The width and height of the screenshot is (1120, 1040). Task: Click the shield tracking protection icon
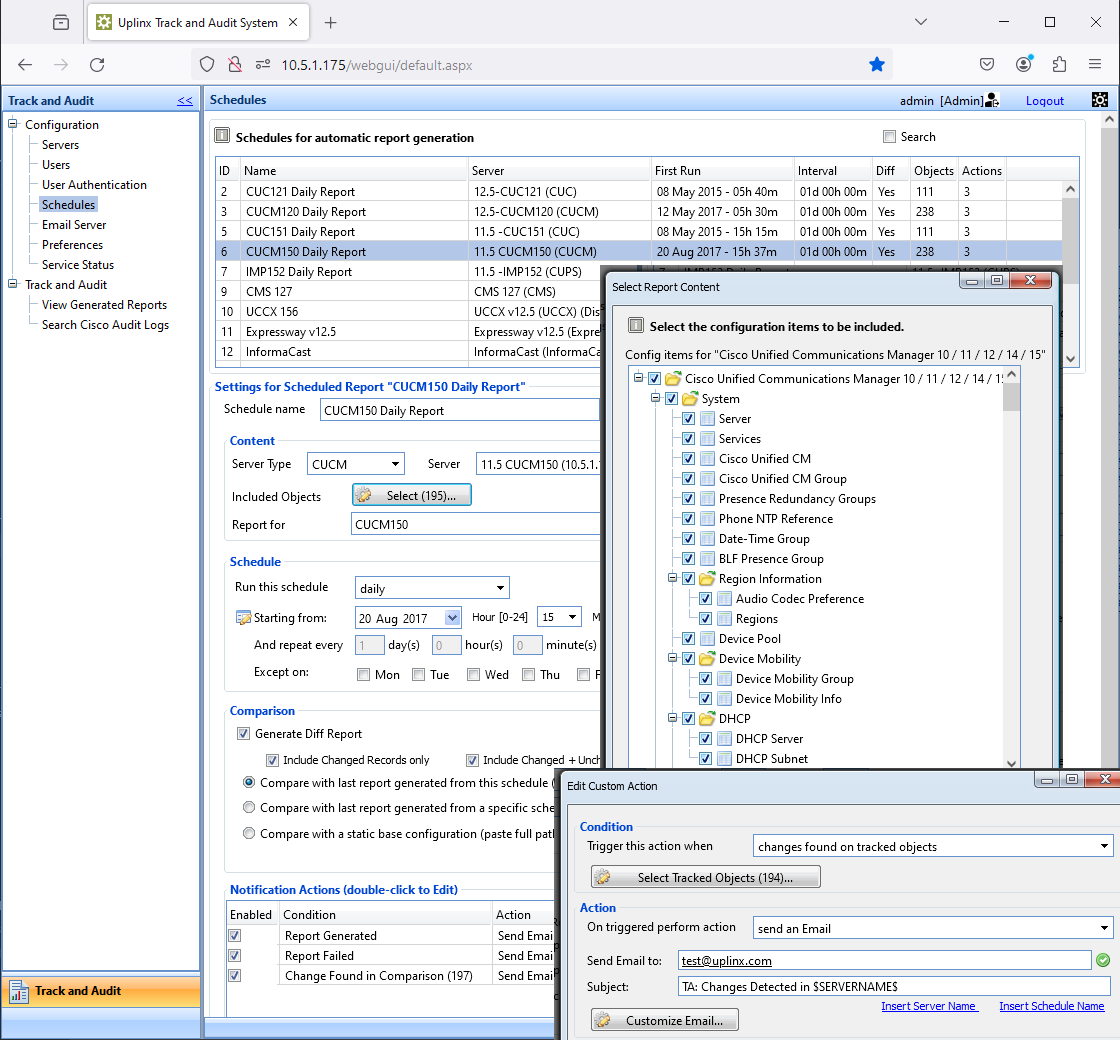coord(206,65)
